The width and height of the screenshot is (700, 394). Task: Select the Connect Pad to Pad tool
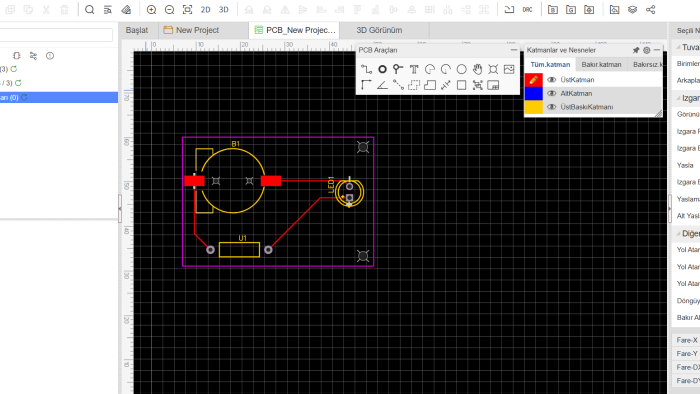[398, 85]
